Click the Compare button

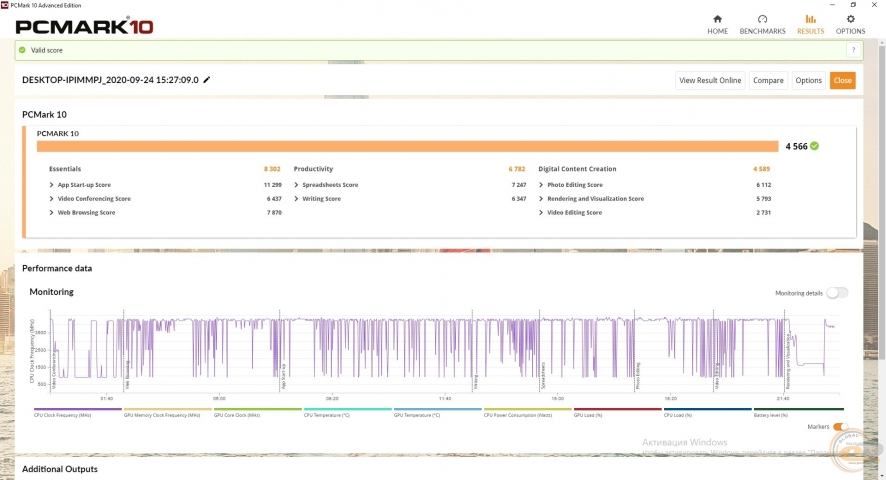[768, 80]
